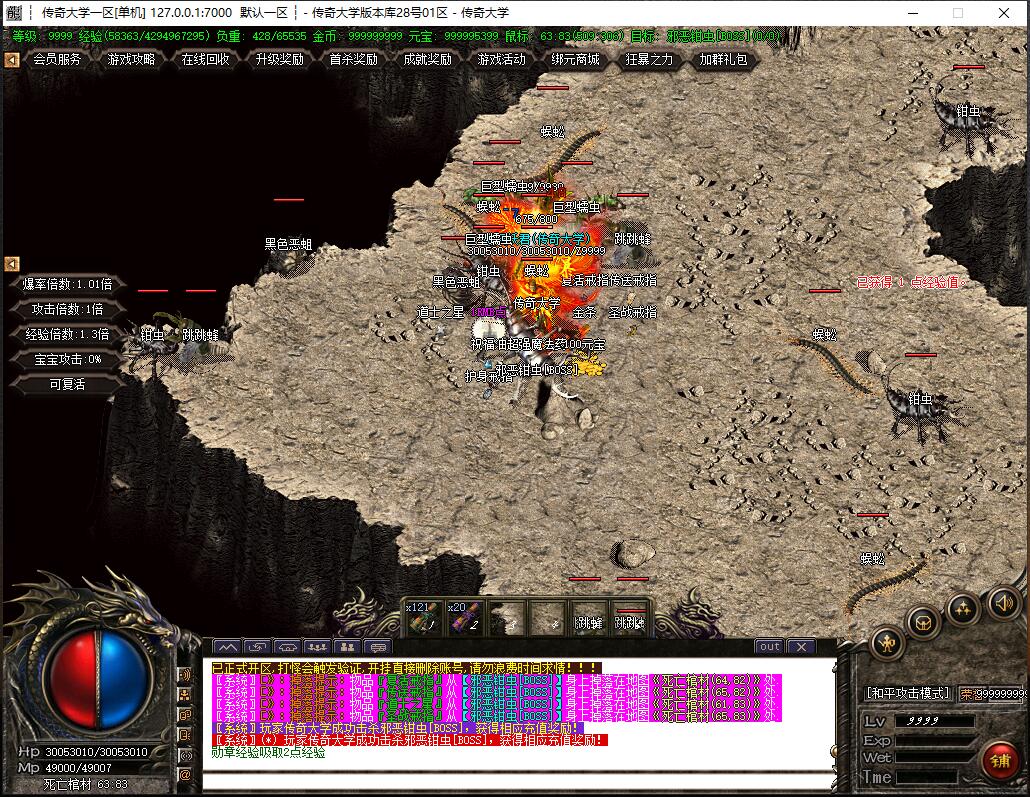Click the second chat bar icon with arrows
This screenshot has height=797, width=1030.
click(x=257, y=647)
